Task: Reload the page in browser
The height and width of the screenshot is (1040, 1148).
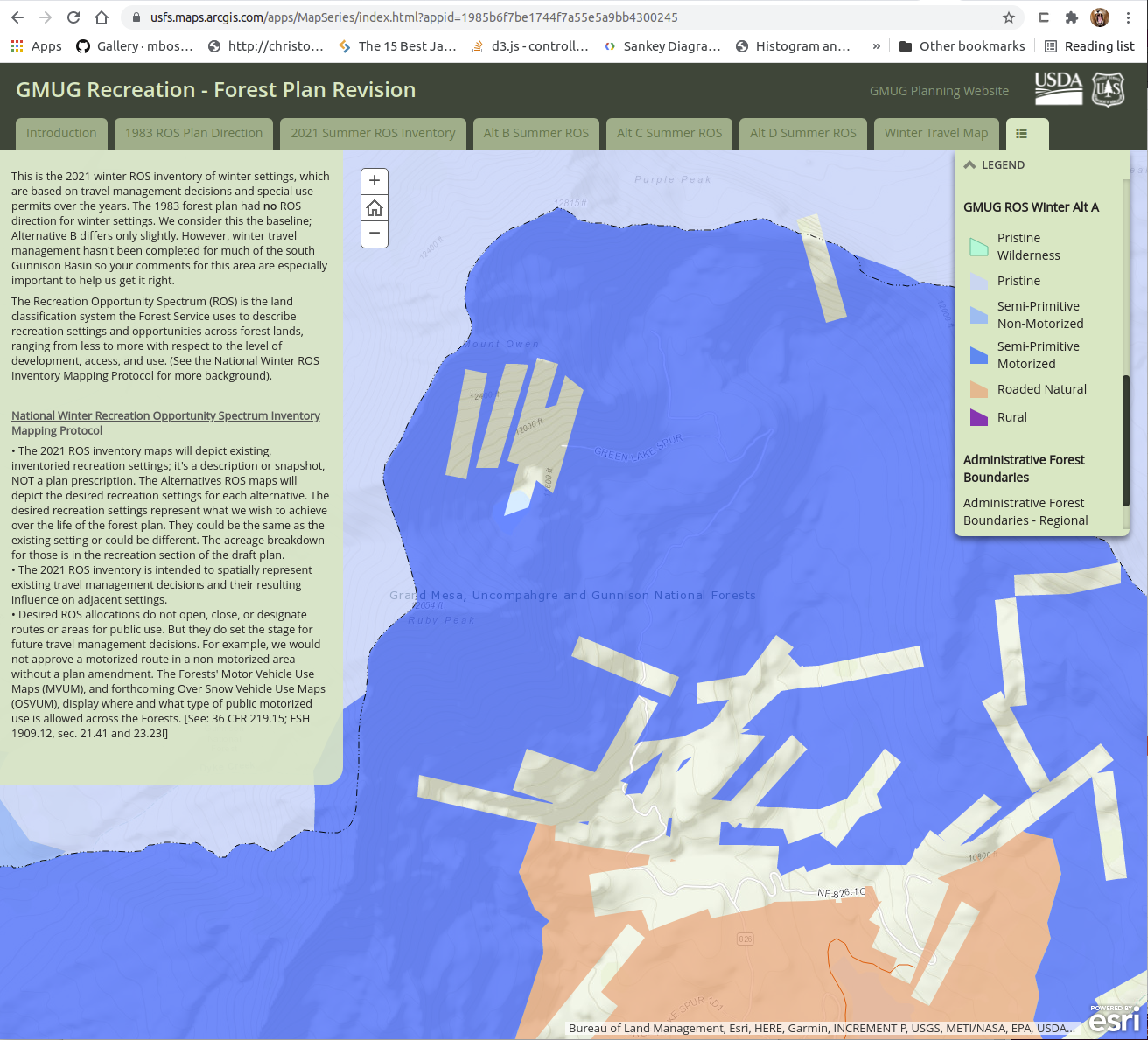Action: click(x=73, y=17)
